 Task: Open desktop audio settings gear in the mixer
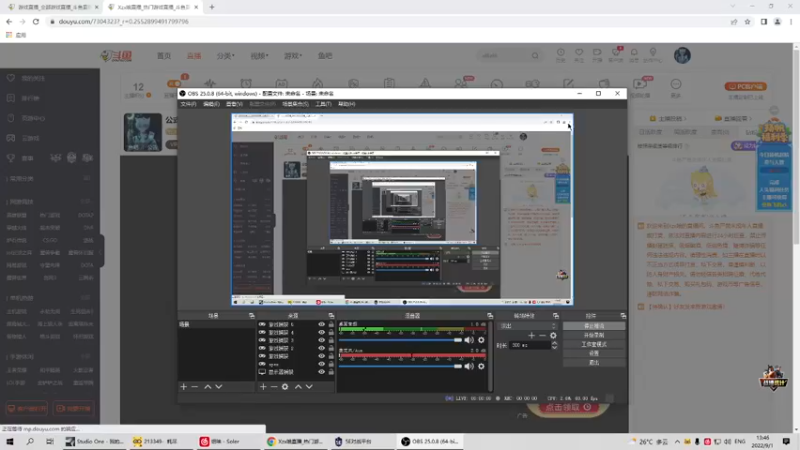tap(481, 340)
